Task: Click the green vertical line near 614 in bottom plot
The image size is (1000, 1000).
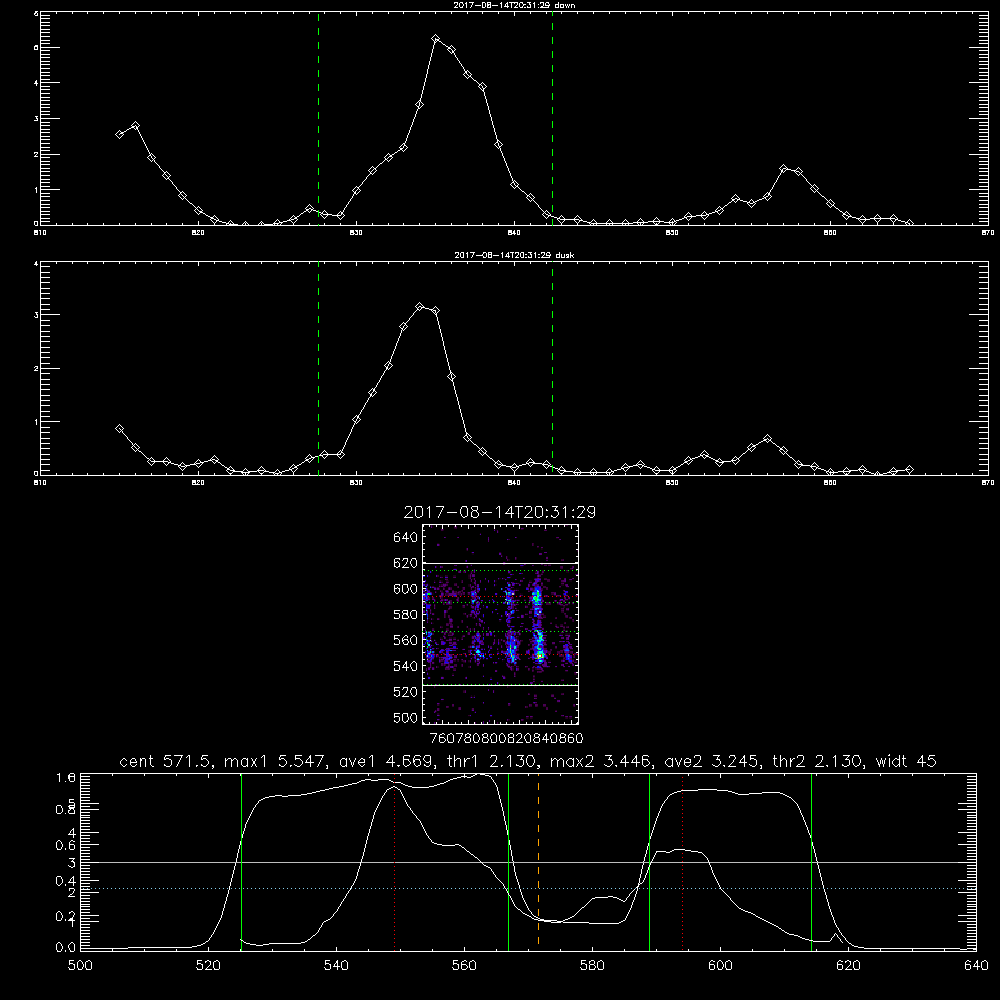Action: point(811,861)
